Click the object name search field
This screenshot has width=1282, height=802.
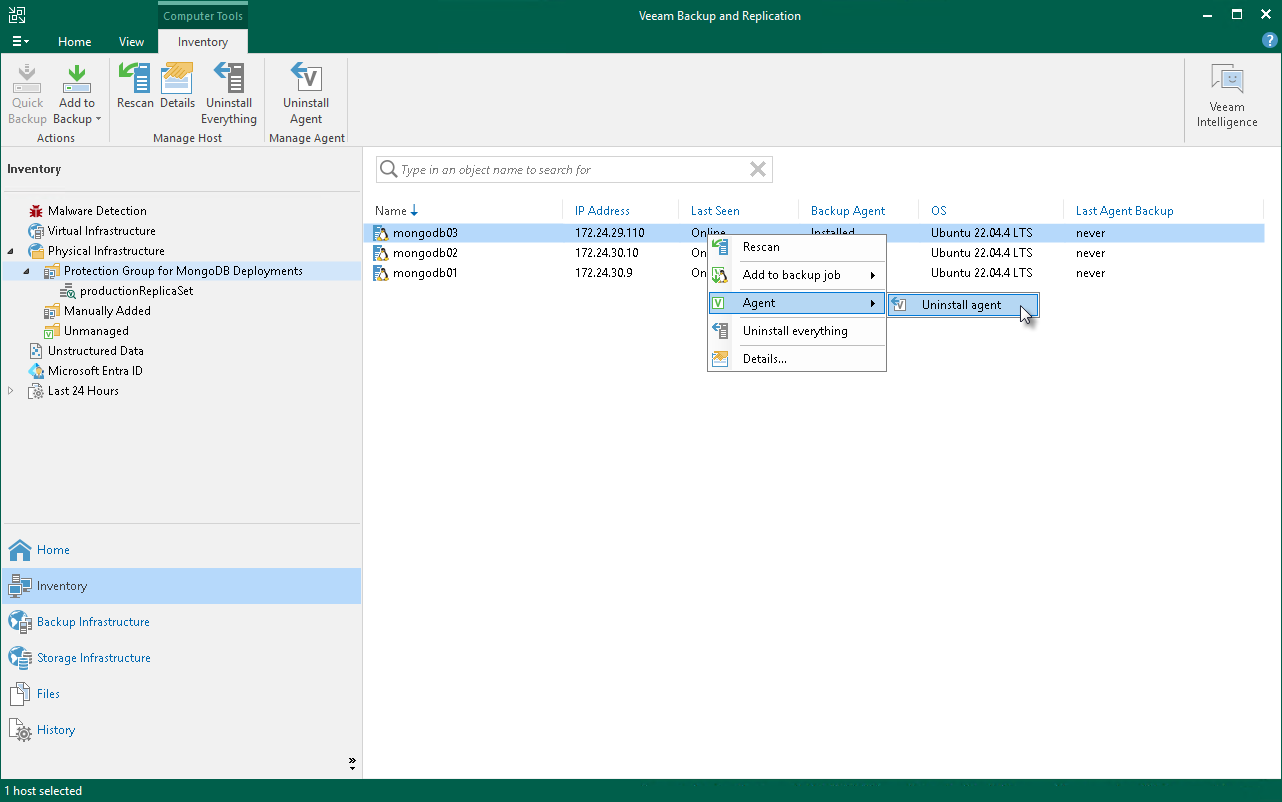click(x=574, y=170)
